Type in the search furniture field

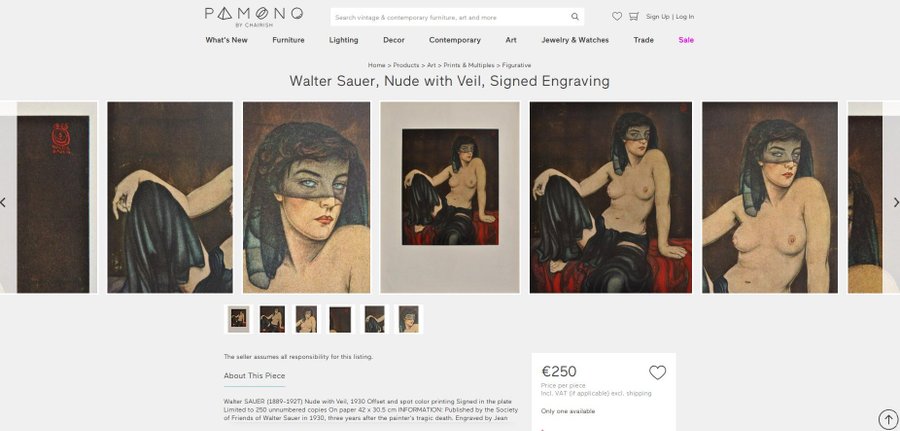click(450, 17)
